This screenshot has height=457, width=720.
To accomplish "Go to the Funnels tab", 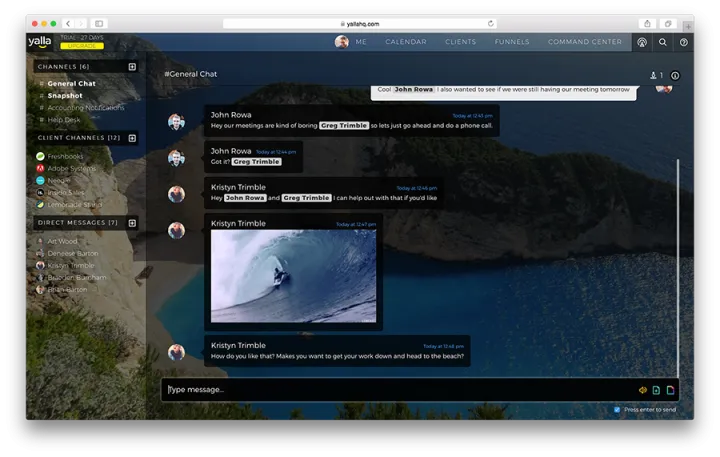I will coord(512,42).
